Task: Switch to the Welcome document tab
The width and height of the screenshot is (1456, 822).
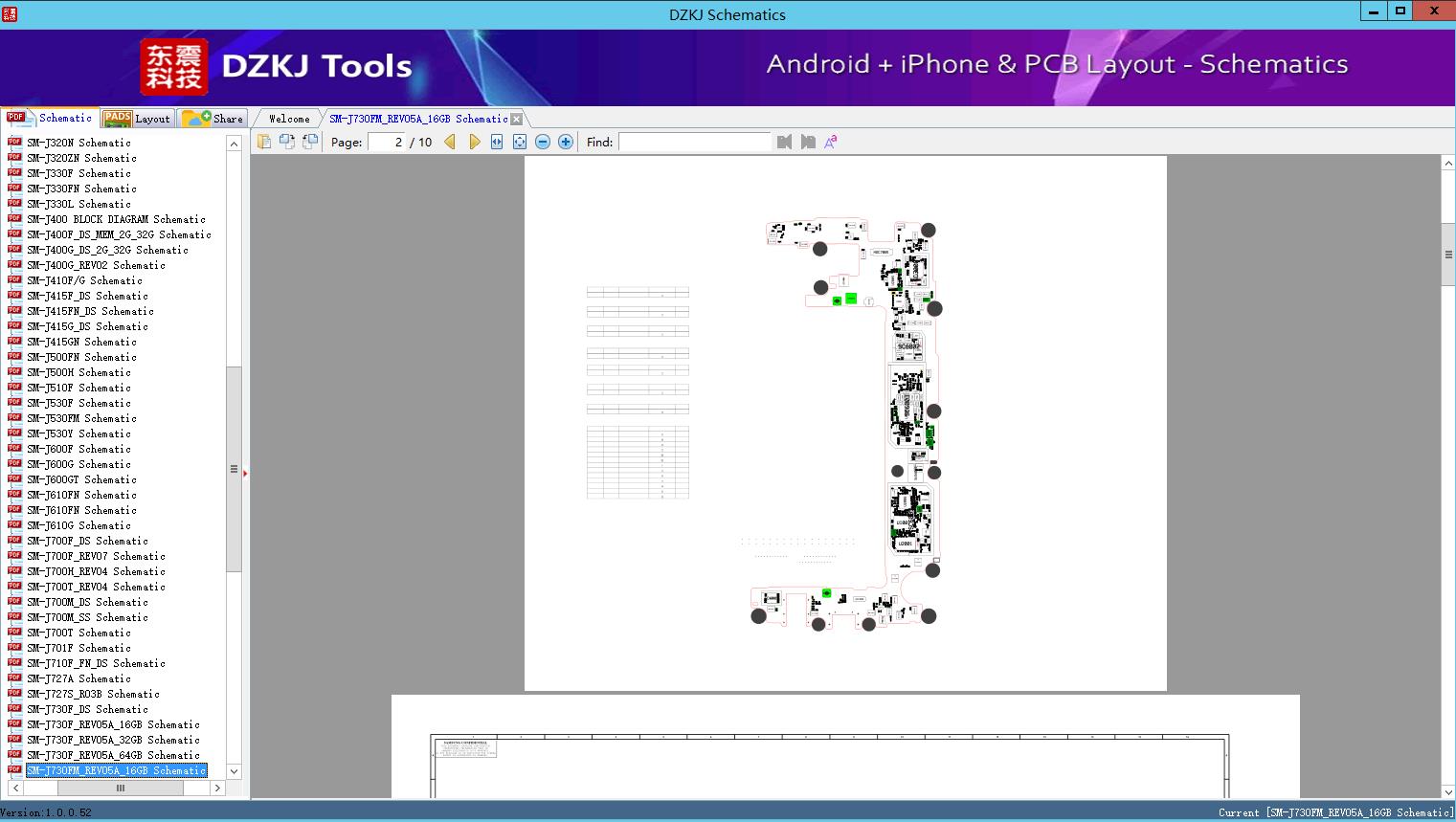Action: coord(289,119)
